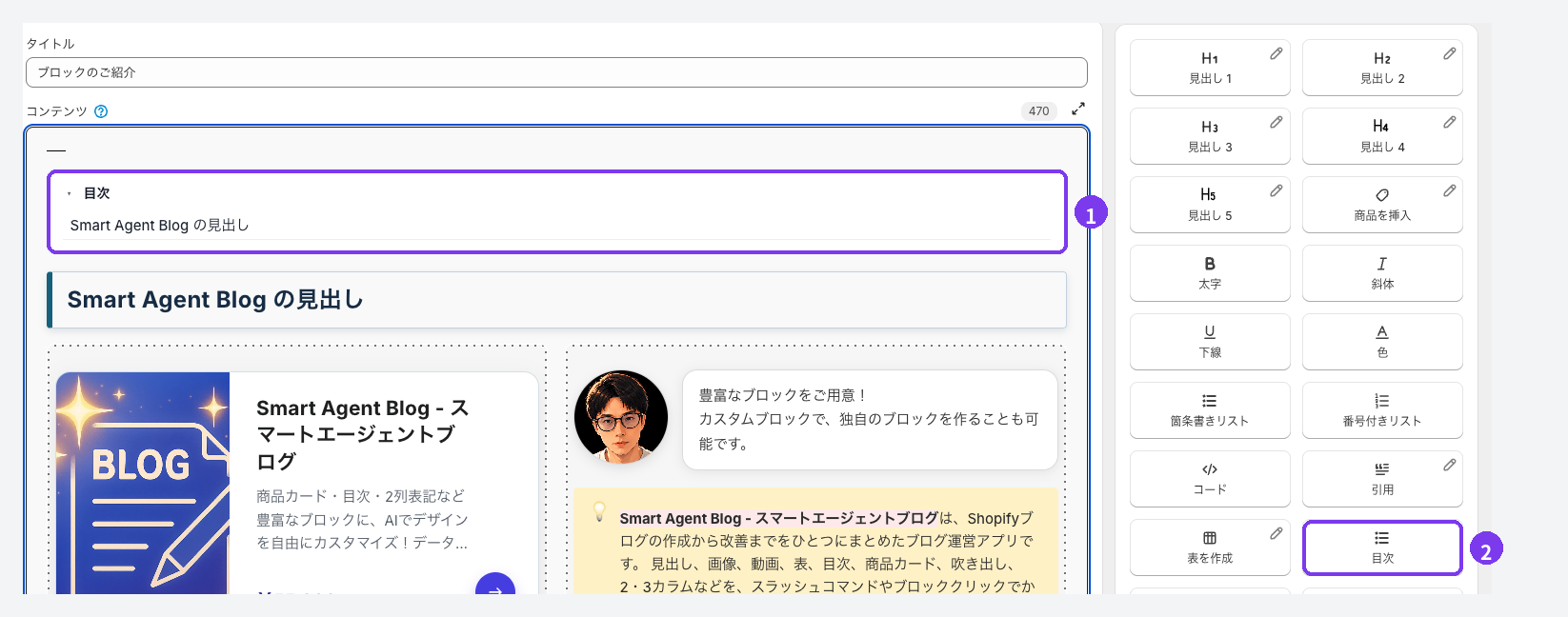The width and height of the screenshot is (1568, 617).
Task: Insert a 引用 quote block
Action: 1382,479
